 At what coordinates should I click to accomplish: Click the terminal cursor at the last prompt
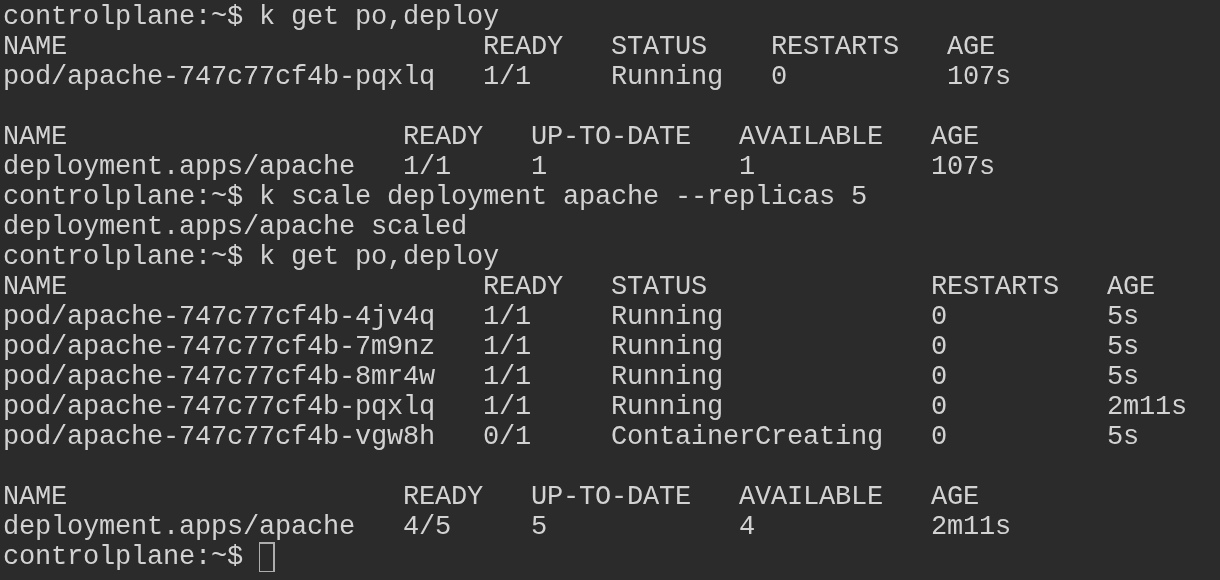pyautogui.click(x=267, y=557)
